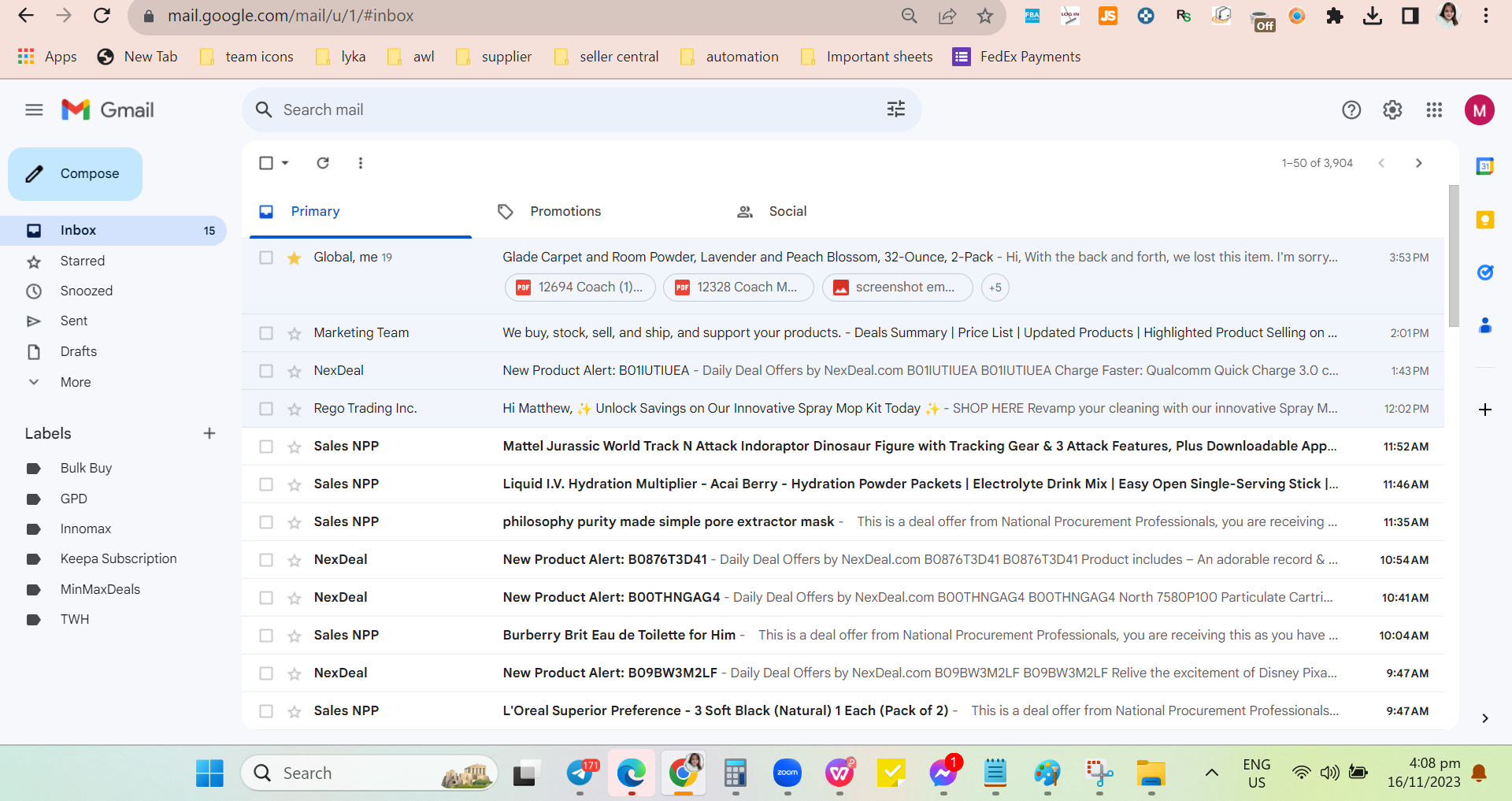Open the 12328 Coach PDF attachment
The image size is (1512, 801).
click(738, 287)
